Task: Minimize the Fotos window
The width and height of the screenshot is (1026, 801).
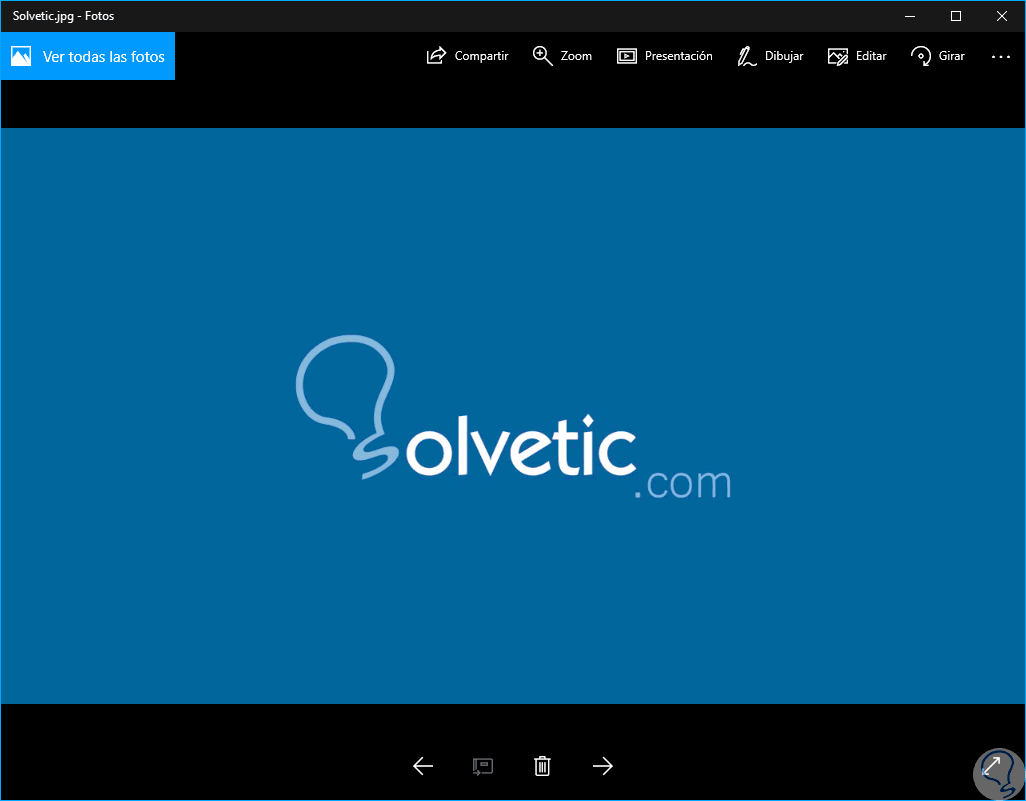Action: [x=910, y=16]
